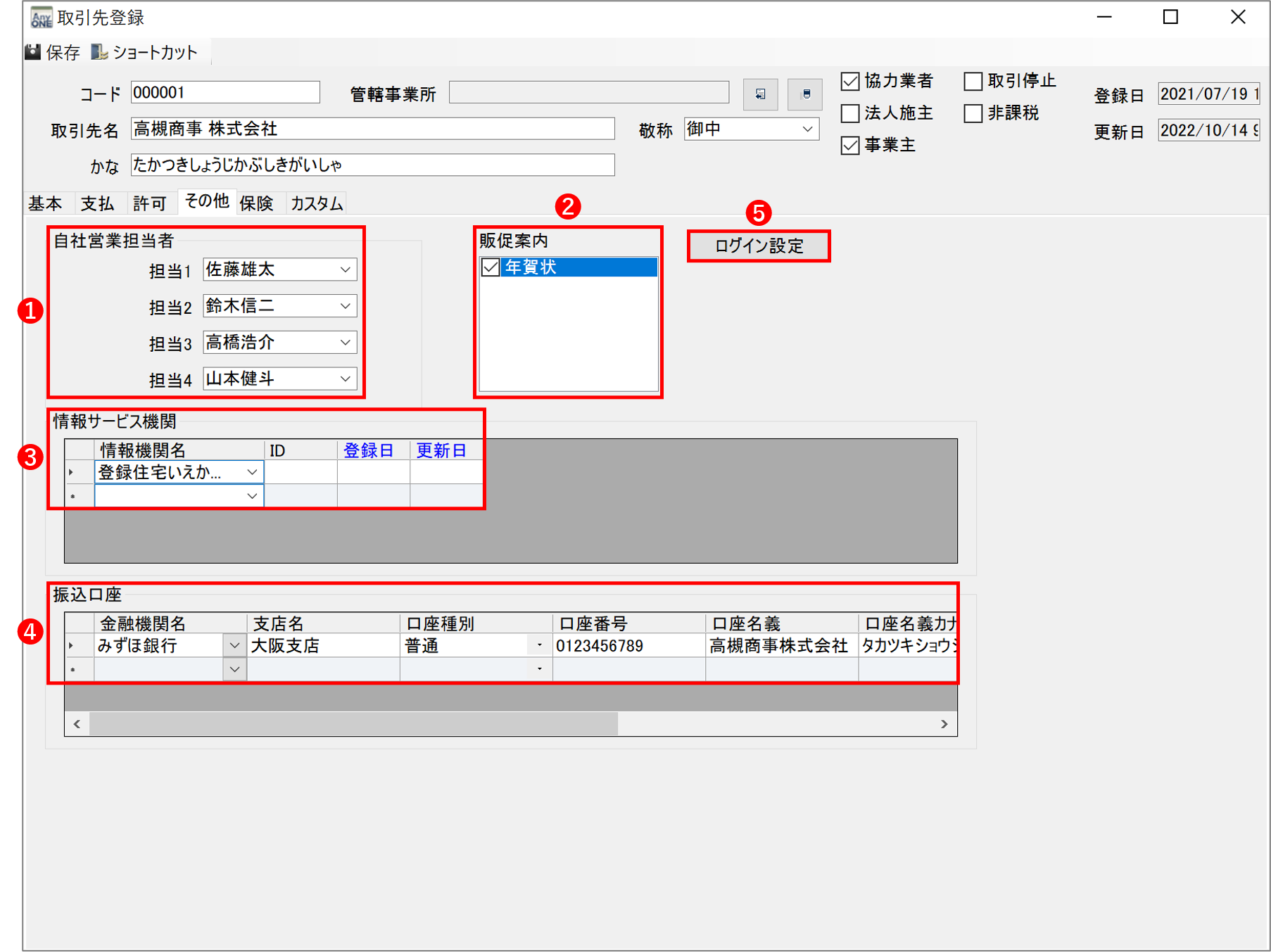Click the left scroll arrow of 振込口座 grid

77,724
